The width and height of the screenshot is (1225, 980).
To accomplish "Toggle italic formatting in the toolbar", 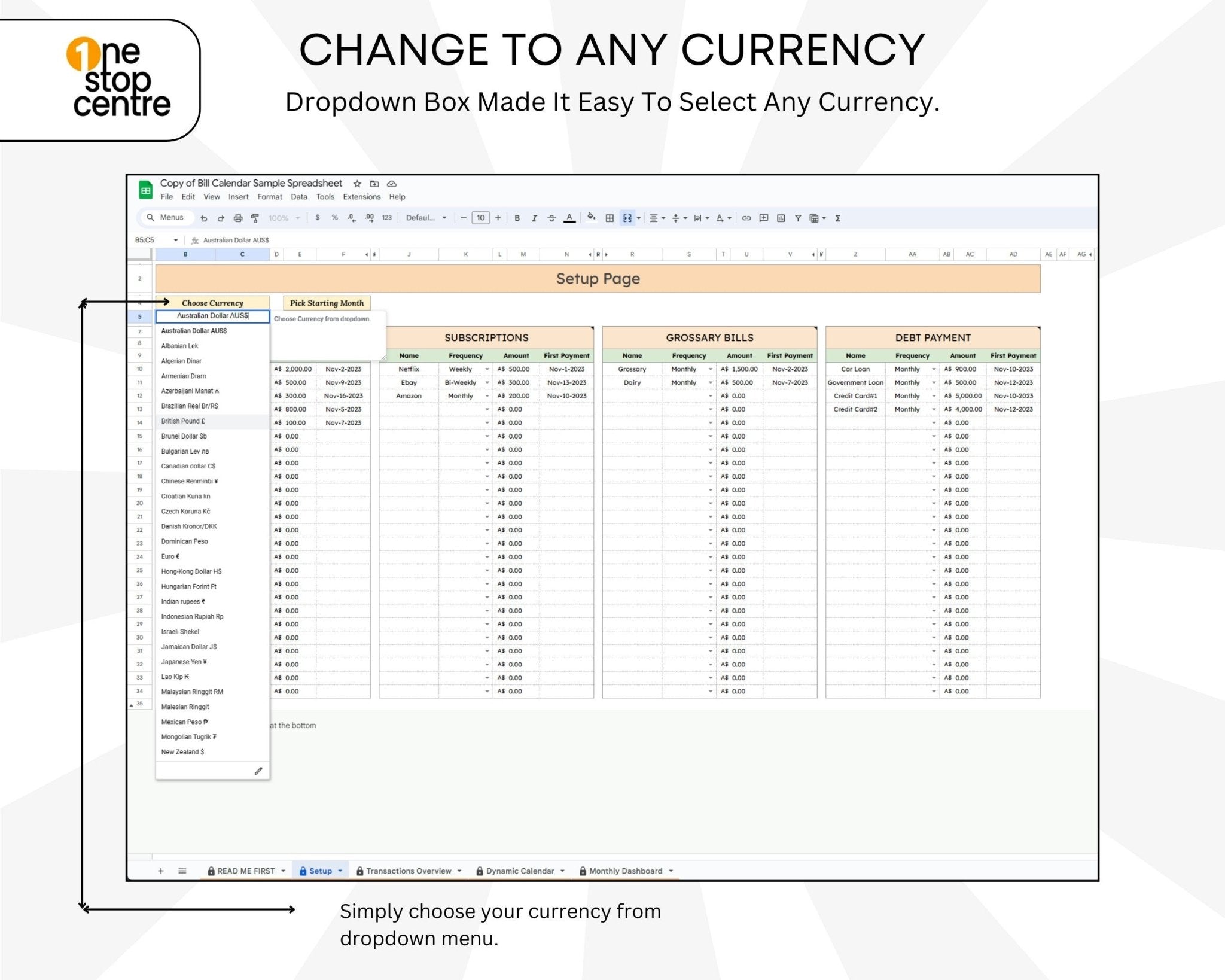I will (534, 218).
